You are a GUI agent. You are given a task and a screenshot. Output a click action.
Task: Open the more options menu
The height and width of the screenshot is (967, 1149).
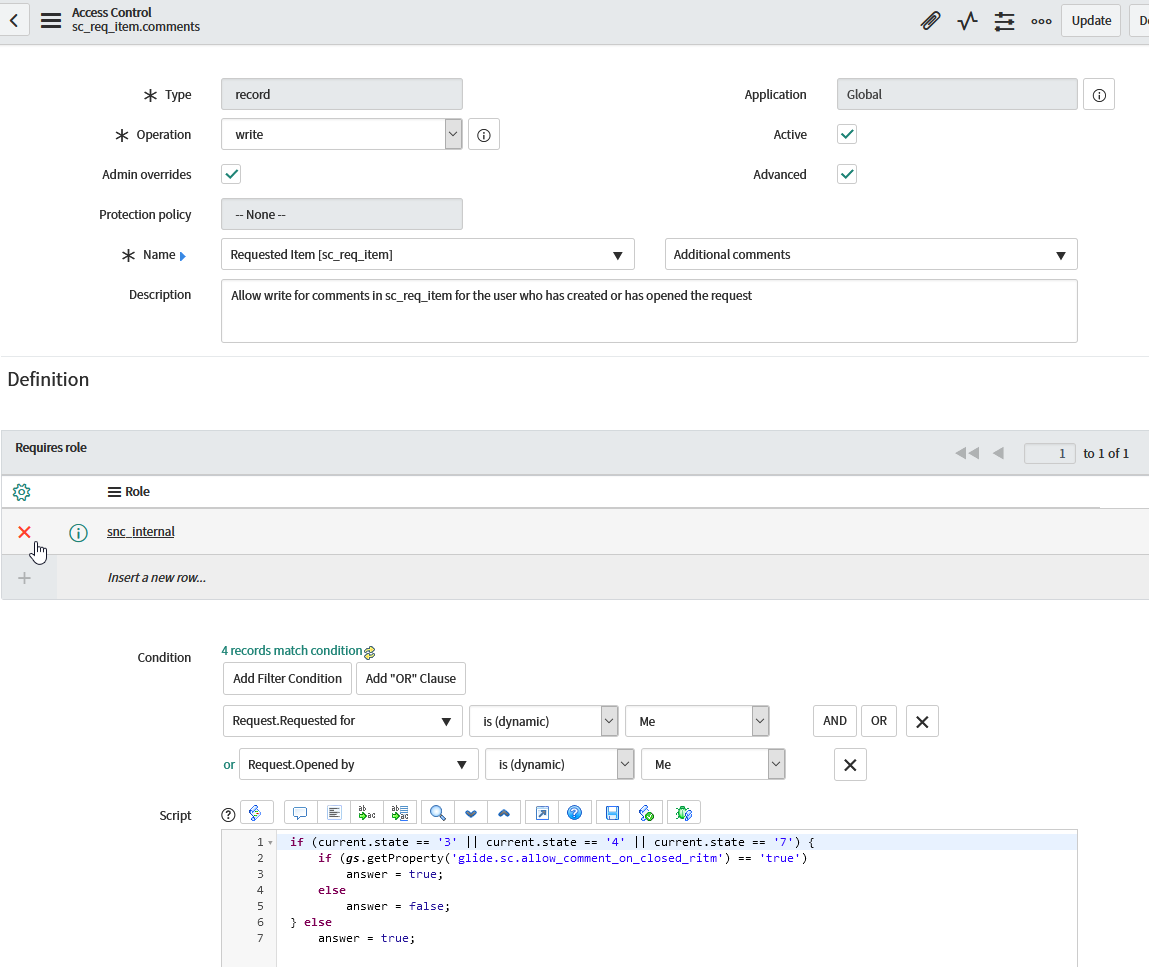coord(1041,20)
